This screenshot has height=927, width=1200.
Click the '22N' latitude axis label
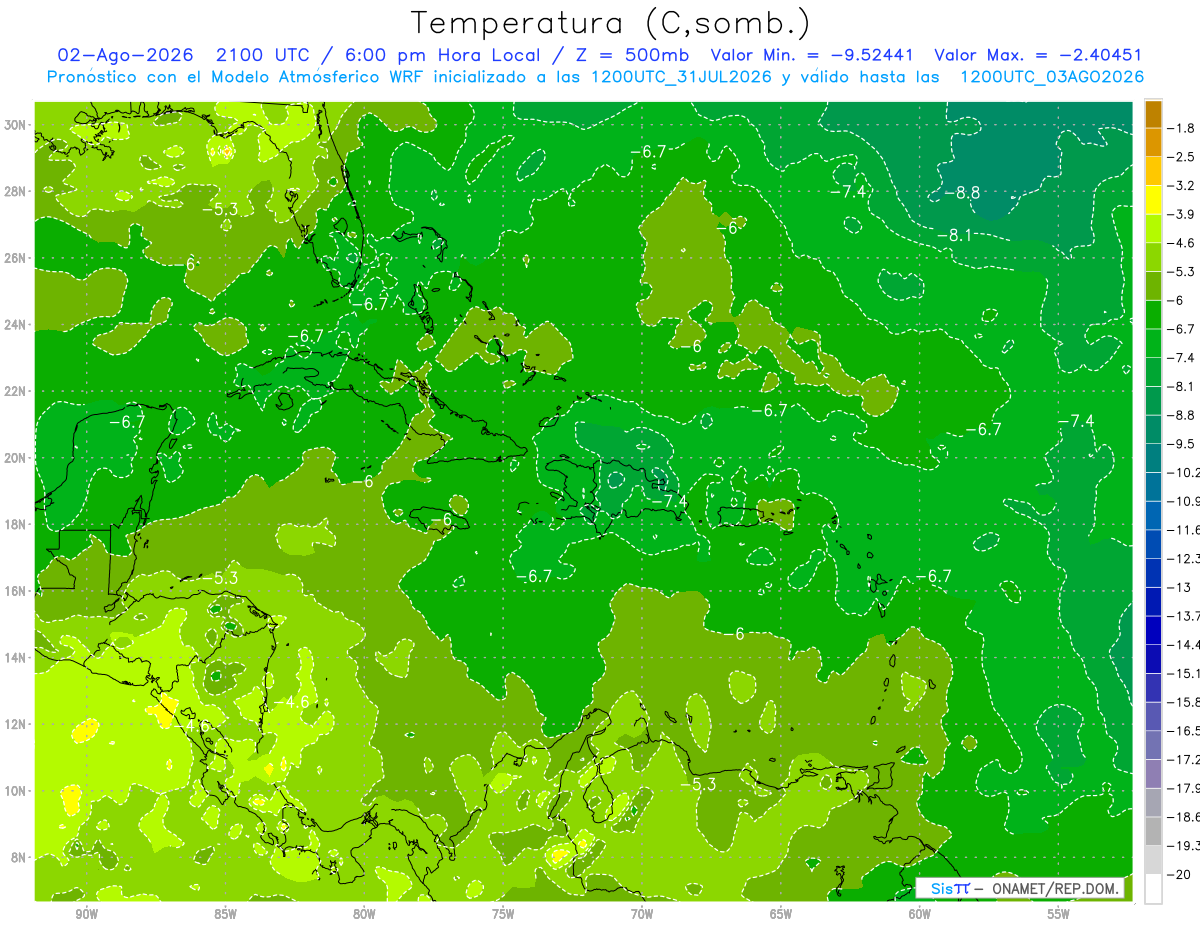tap(15, 391)
